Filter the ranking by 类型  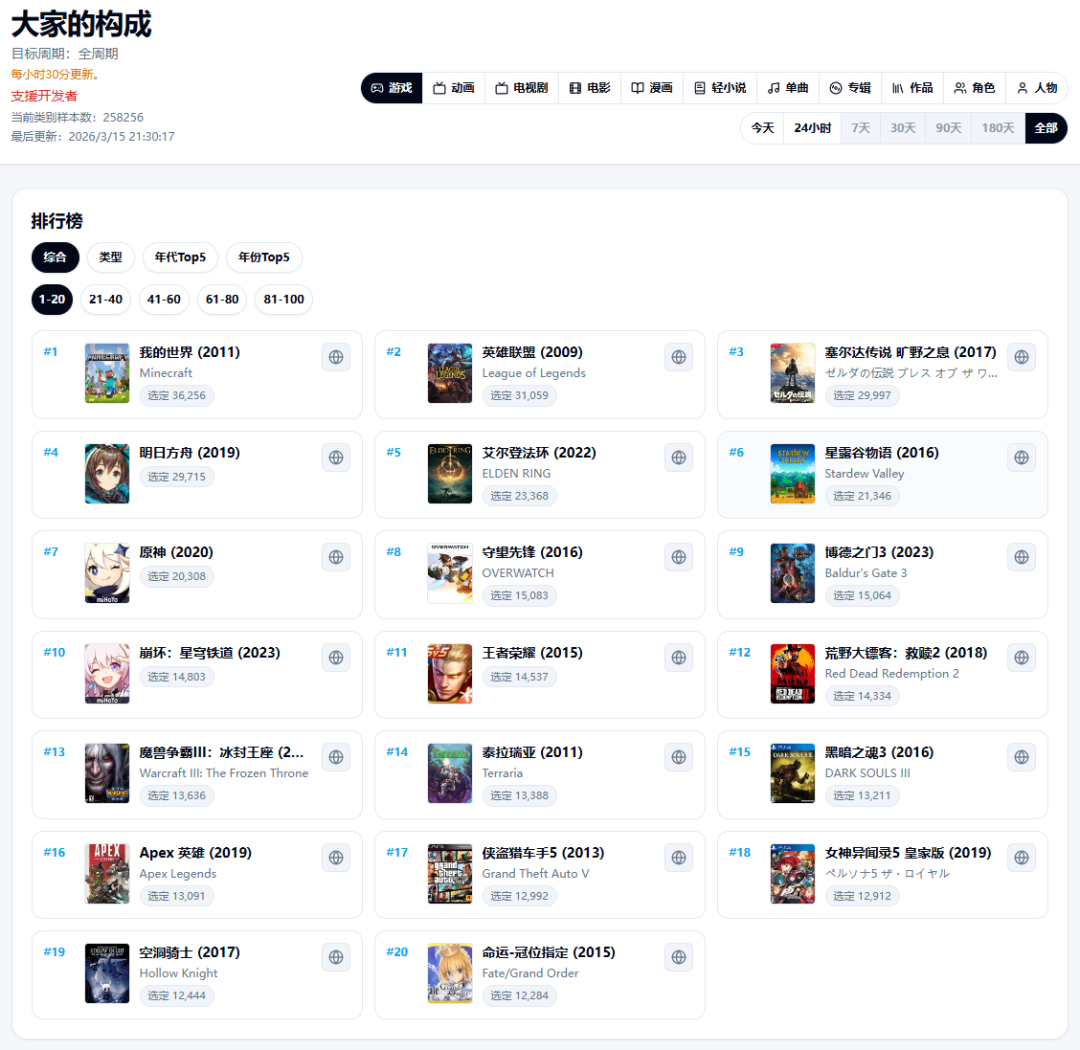[110, 257]
